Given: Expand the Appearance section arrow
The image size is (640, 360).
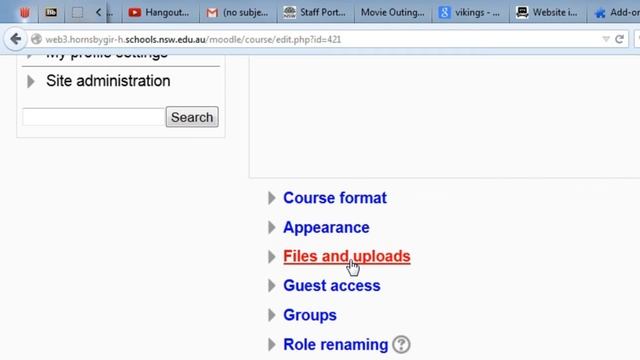Looking at the screenshot, I should 271,227.
